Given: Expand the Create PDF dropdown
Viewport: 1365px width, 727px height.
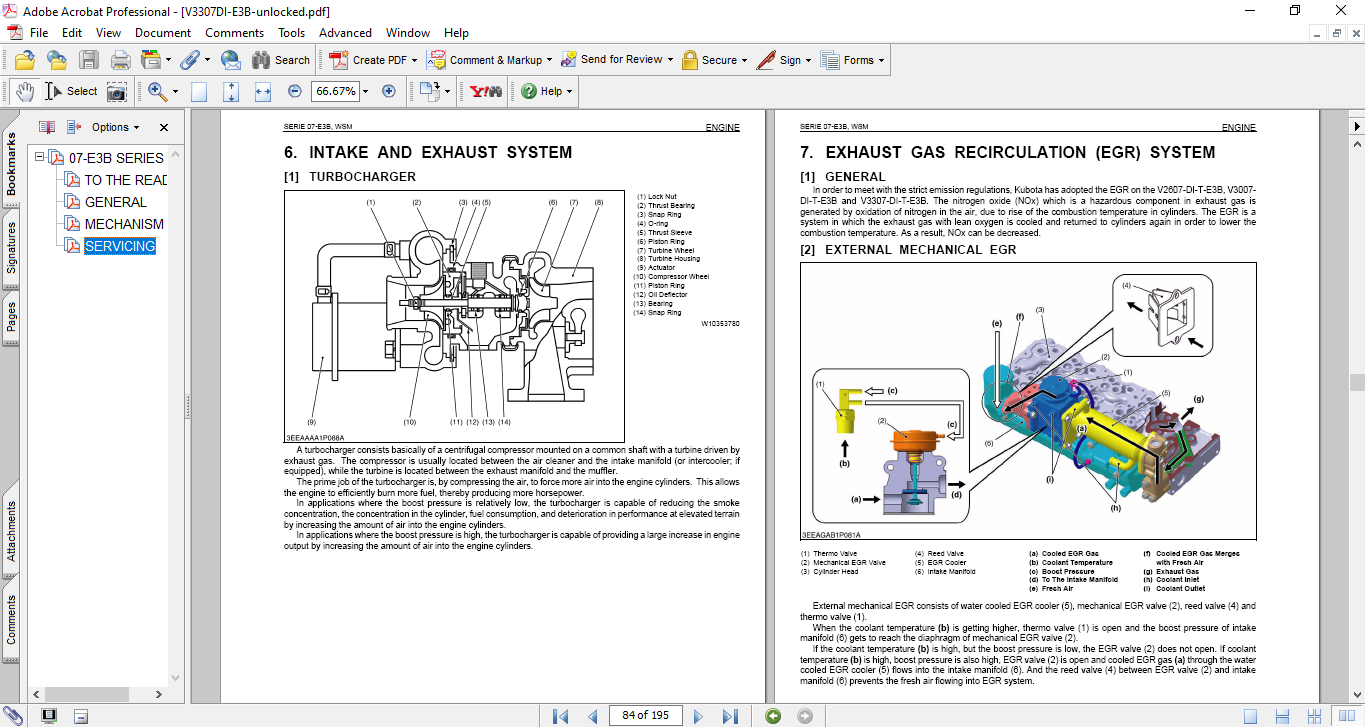Looking at the screenshot, I should click(x=414, y=60).
